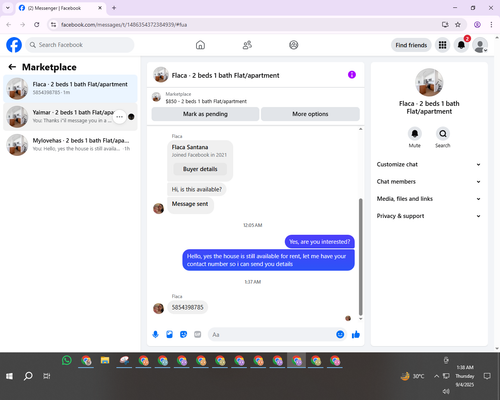
Task: Click the listing thumbnail in the right panel
Action: tap(429, 82)
